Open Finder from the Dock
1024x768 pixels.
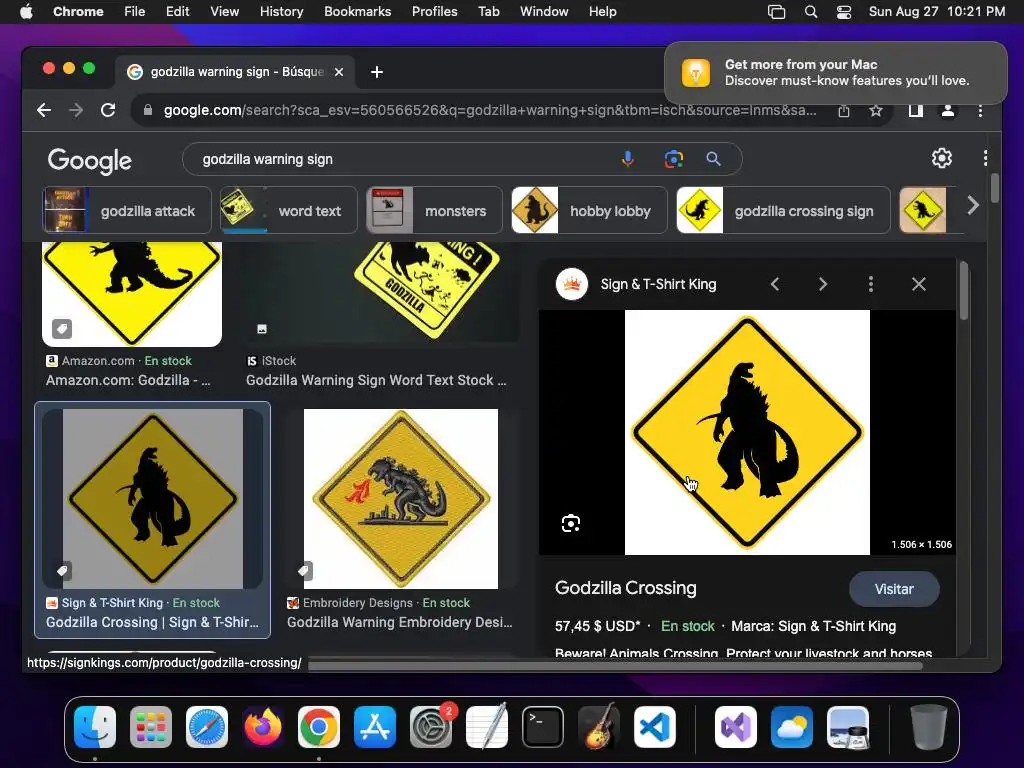[x=95, y=727]
